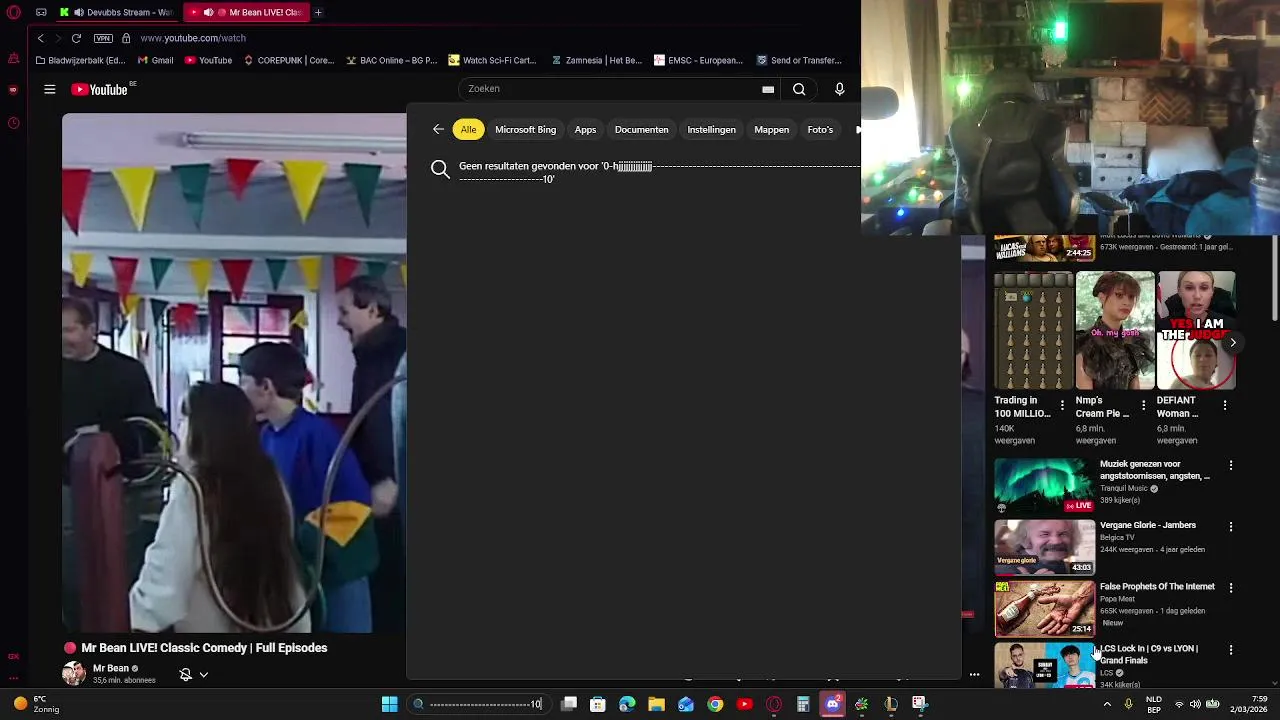Image resolution: width=1280 pixels, height=720 pixels.
Task: Open options for False Prophets video
Action: coord(1231,588)
